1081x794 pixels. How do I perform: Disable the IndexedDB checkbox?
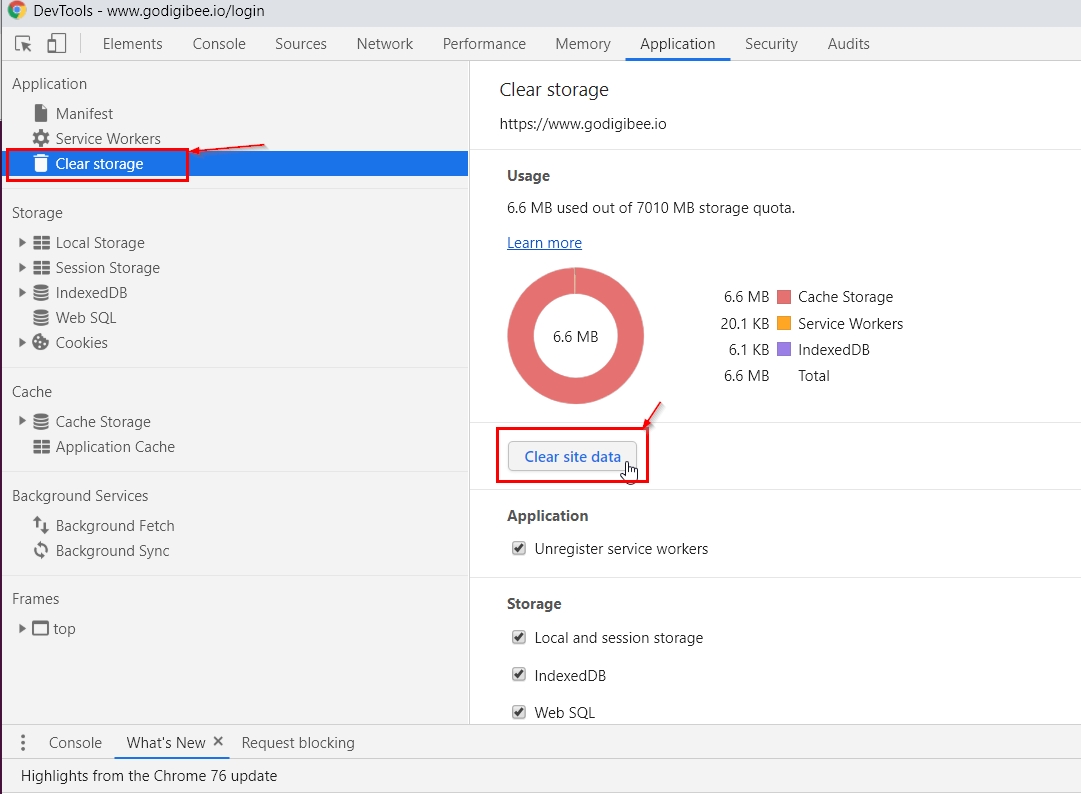(x=519, y=675)
